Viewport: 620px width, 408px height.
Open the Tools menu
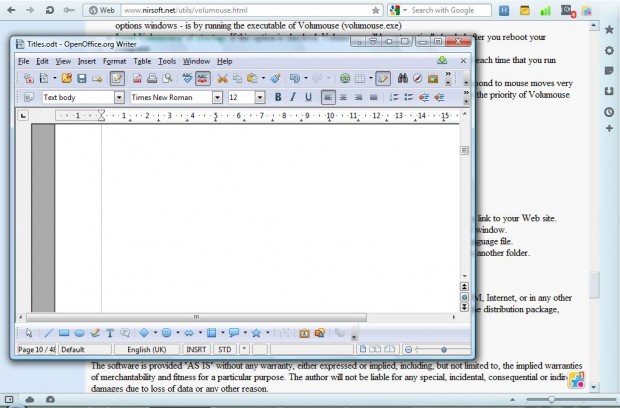[x=167, y=61]
